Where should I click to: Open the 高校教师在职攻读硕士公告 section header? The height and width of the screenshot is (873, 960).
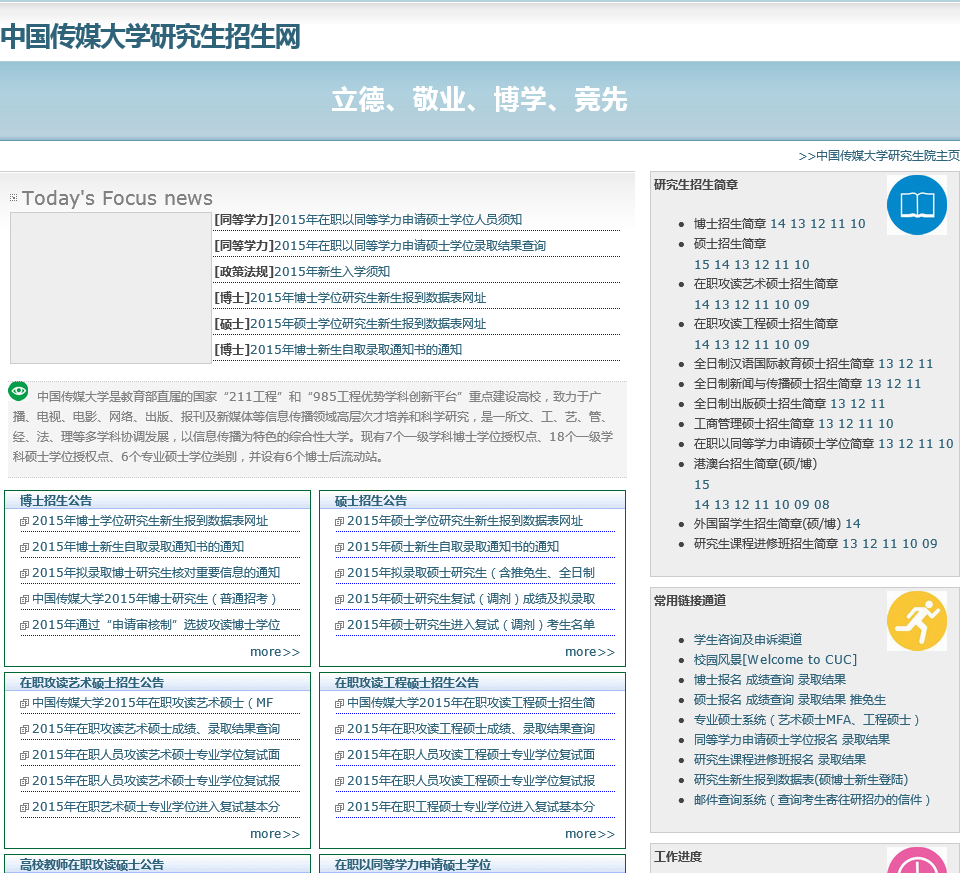tap(91, 864)
